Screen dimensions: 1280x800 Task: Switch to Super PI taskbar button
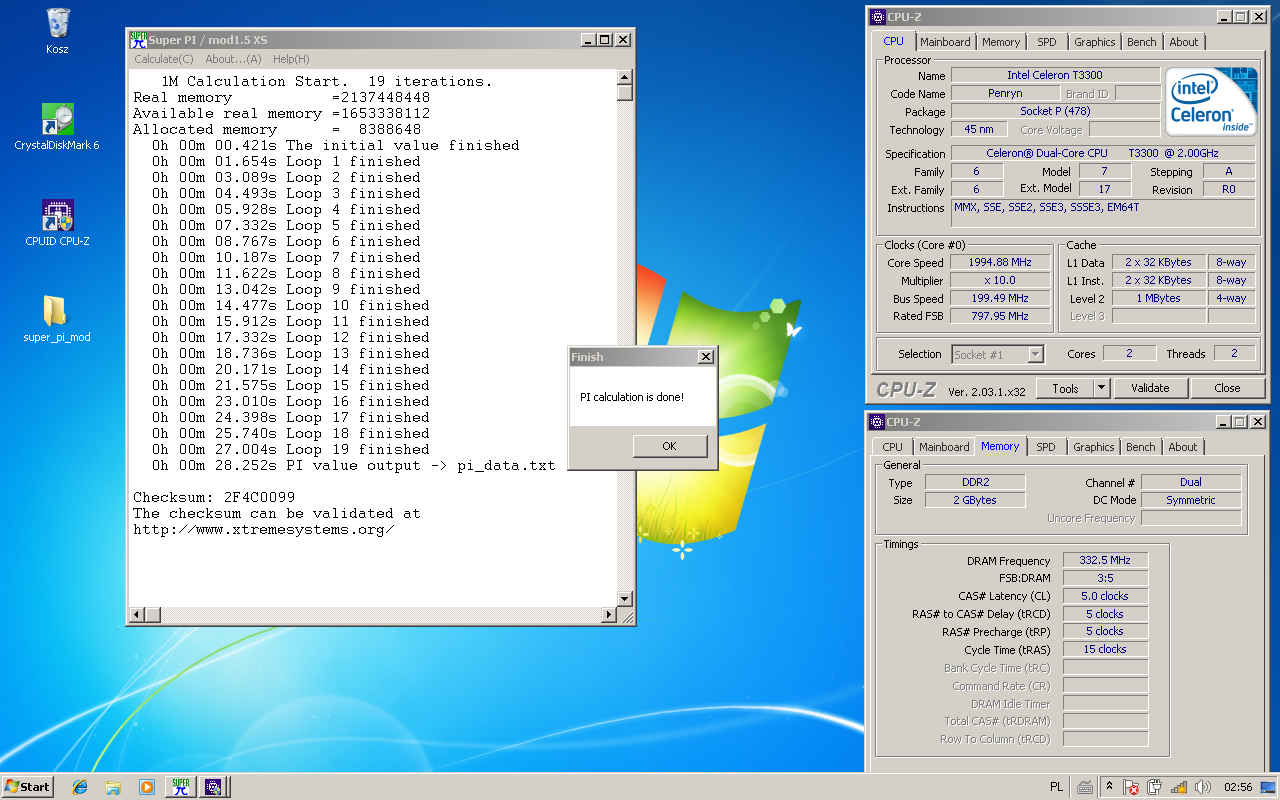coord(180,787)
